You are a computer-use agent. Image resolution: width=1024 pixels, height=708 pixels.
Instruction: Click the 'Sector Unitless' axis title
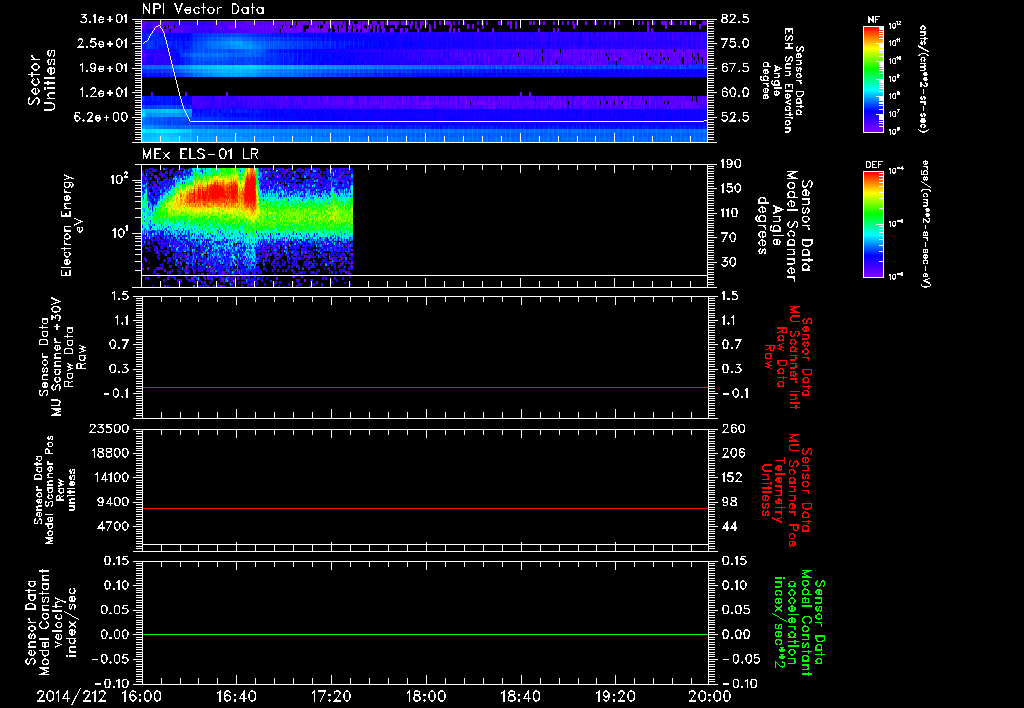(42, 80)
